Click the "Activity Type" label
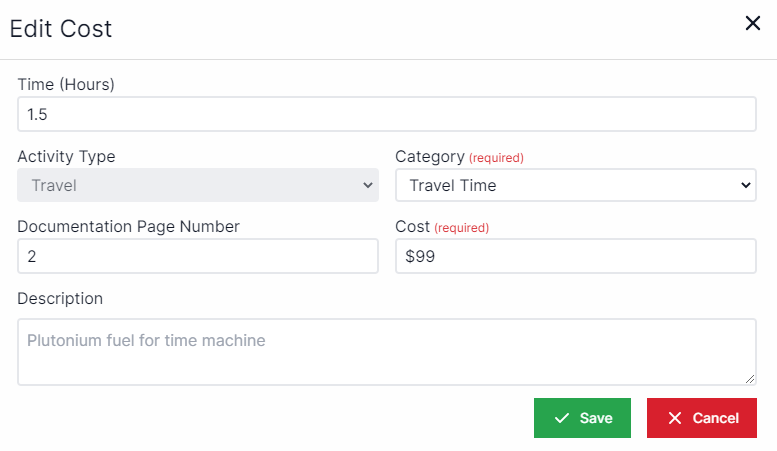The image size is (777, 451). (66, 156)
